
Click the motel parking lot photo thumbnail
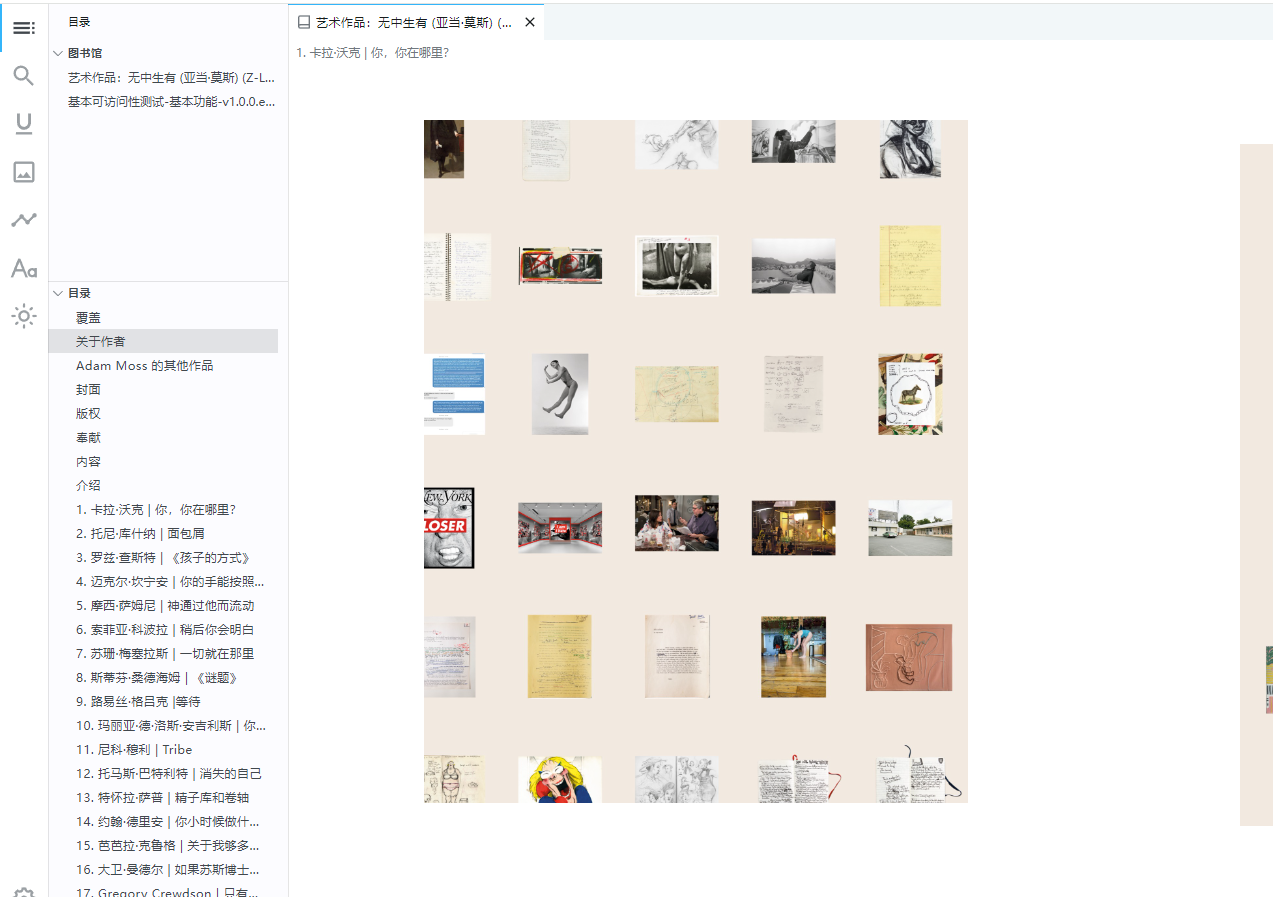pyautogui.click(x=910, y=528)
